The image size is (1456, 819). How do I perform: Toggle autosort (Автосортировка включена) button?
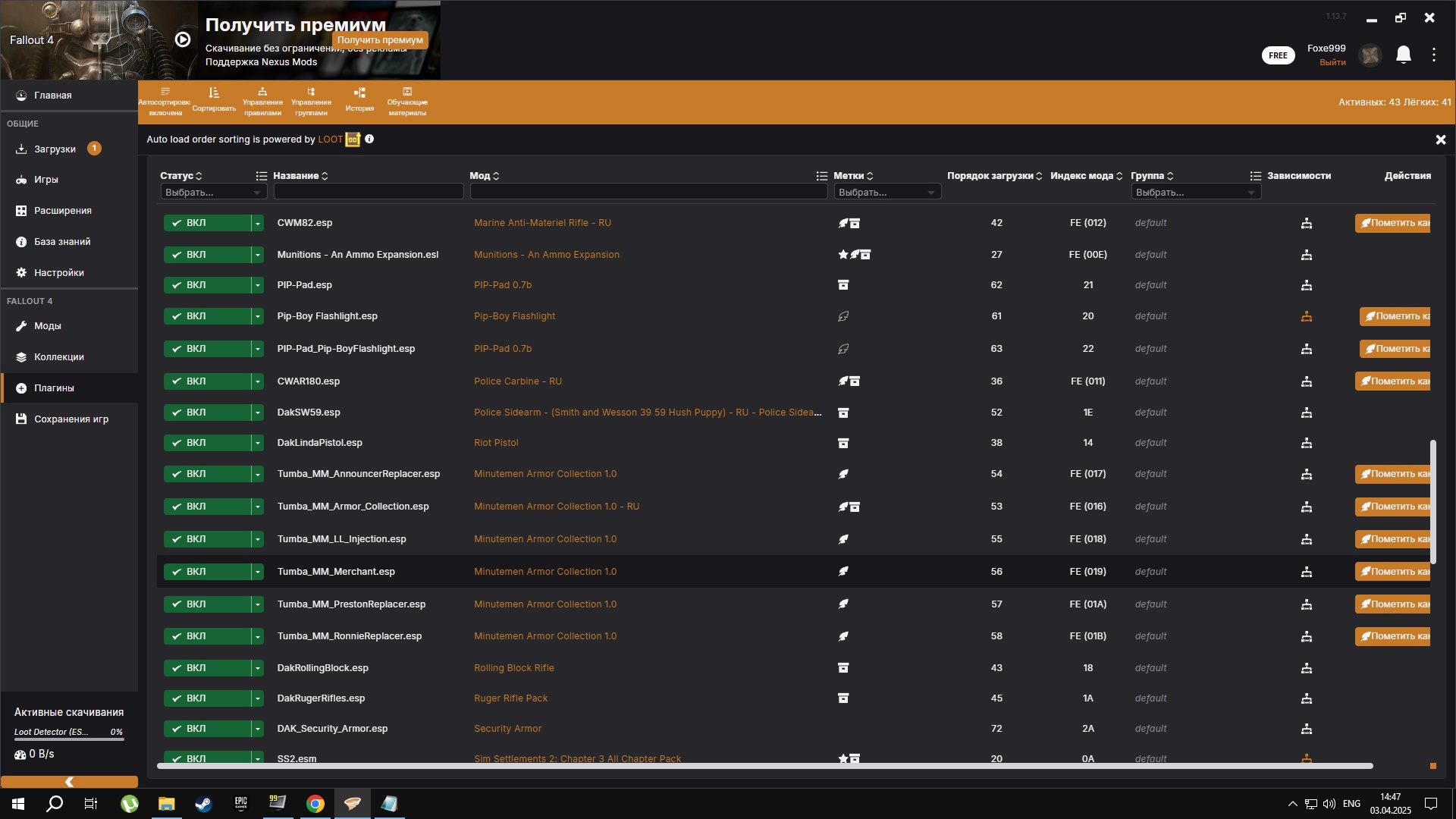pyautogui.click(x=165, y=101)
